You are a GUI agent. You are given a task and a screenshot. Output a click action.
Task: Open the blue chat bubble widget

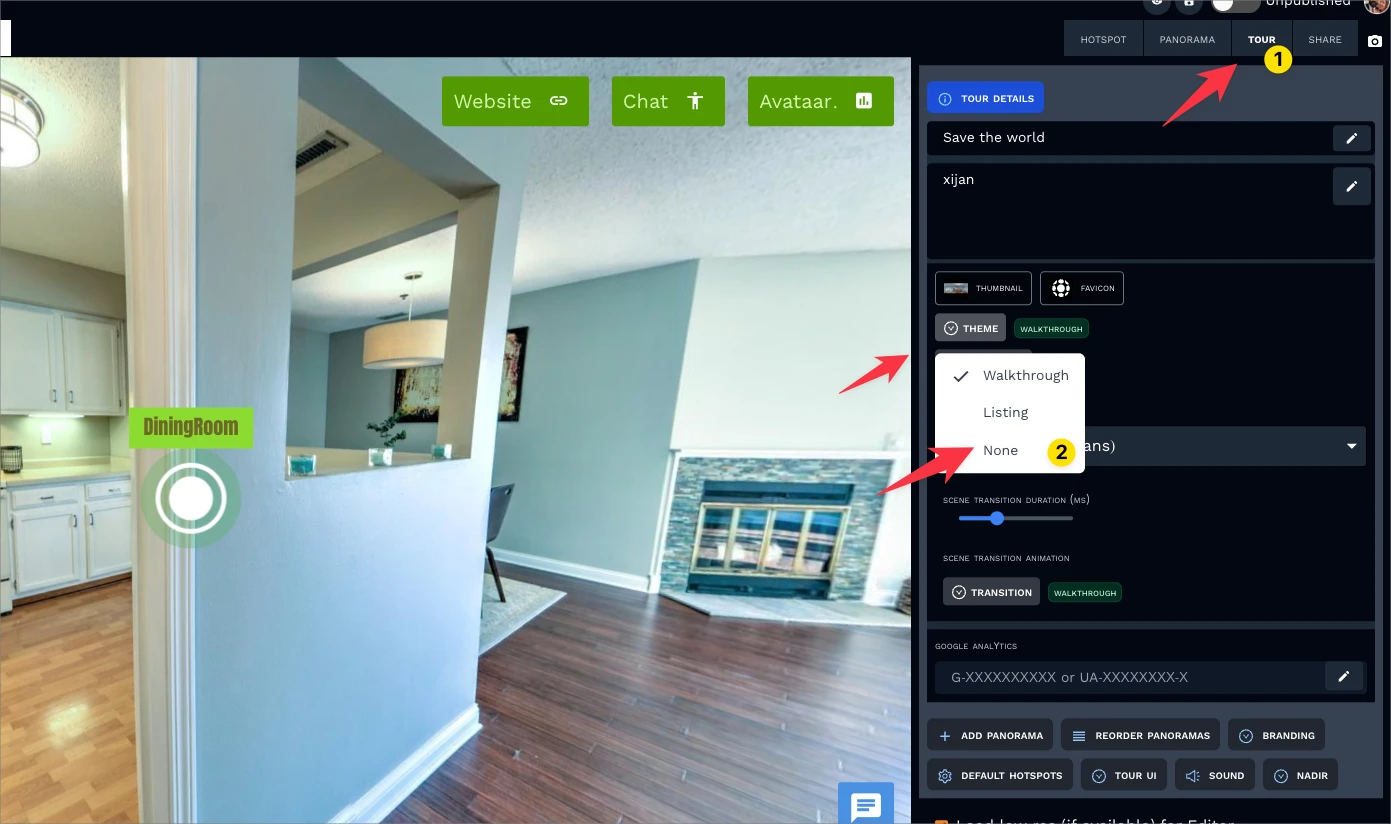864,804
